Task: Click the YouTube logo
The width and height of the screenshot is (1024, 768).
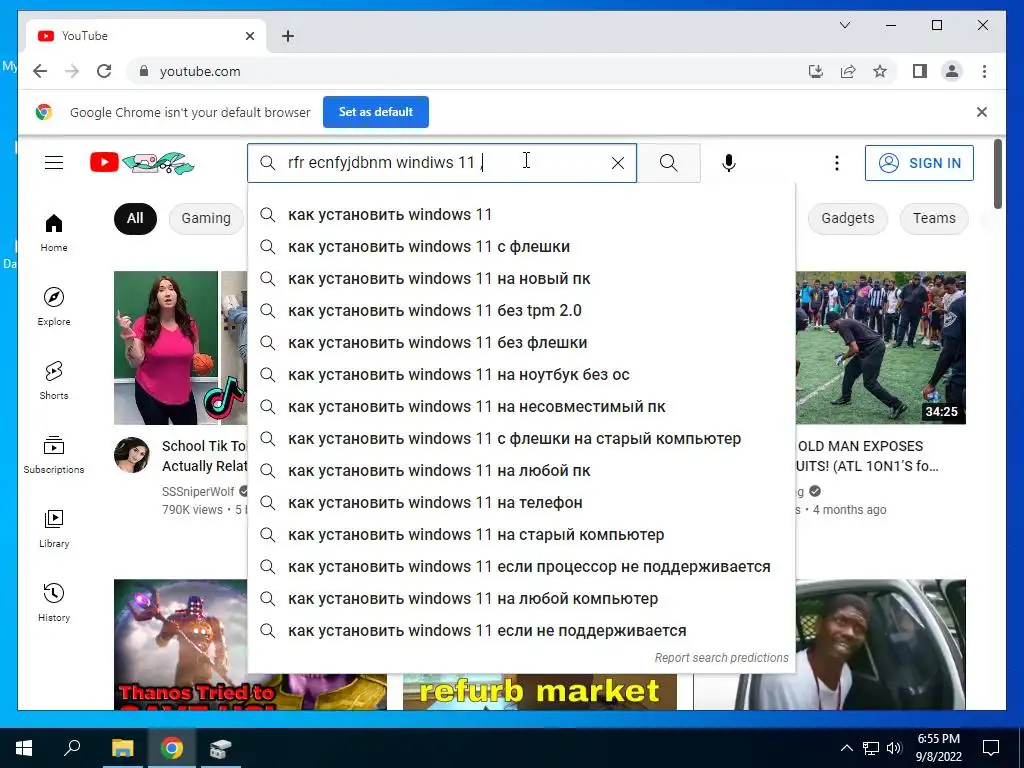Action: (x=142, y=163)
